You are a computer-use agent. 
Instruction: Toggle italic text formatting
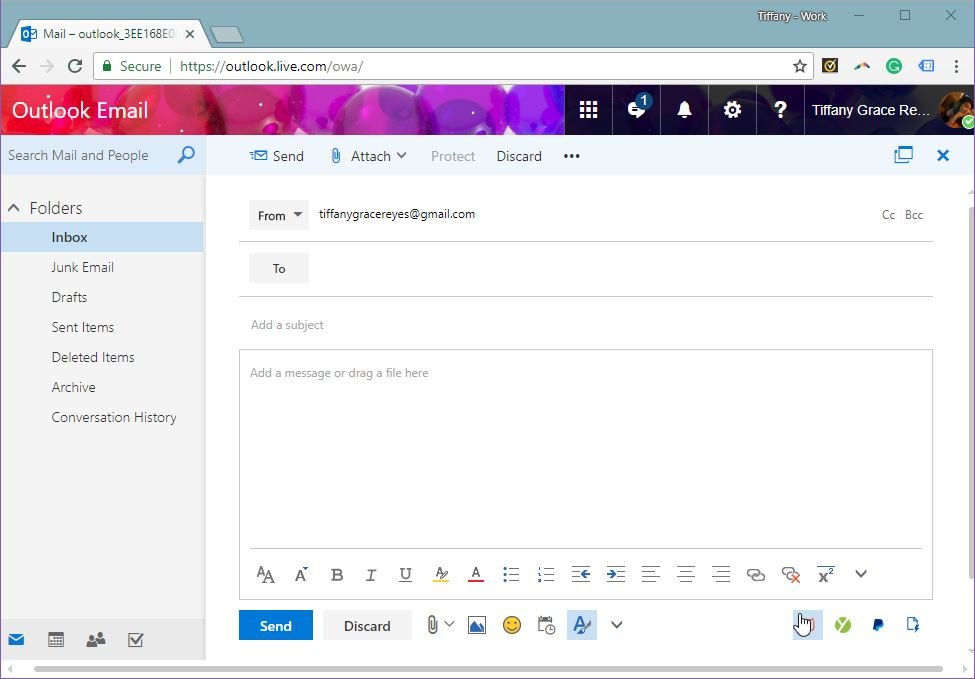click(x=371, y=574)
